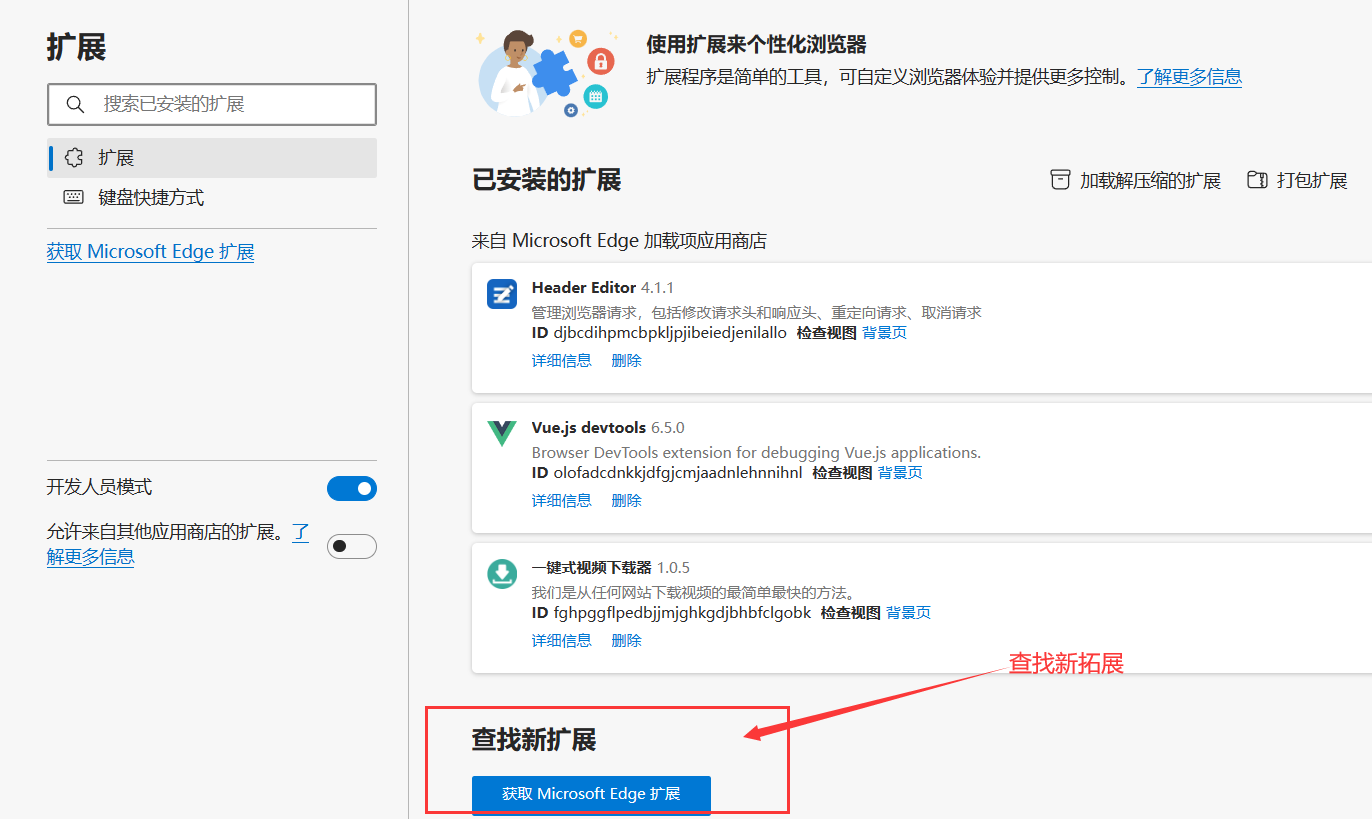Image resolution: width=1372 pixels, height=819 pixels.
Task: Click the 一键式视频下载器 1.0.5 title
Action: coord(610,568)
